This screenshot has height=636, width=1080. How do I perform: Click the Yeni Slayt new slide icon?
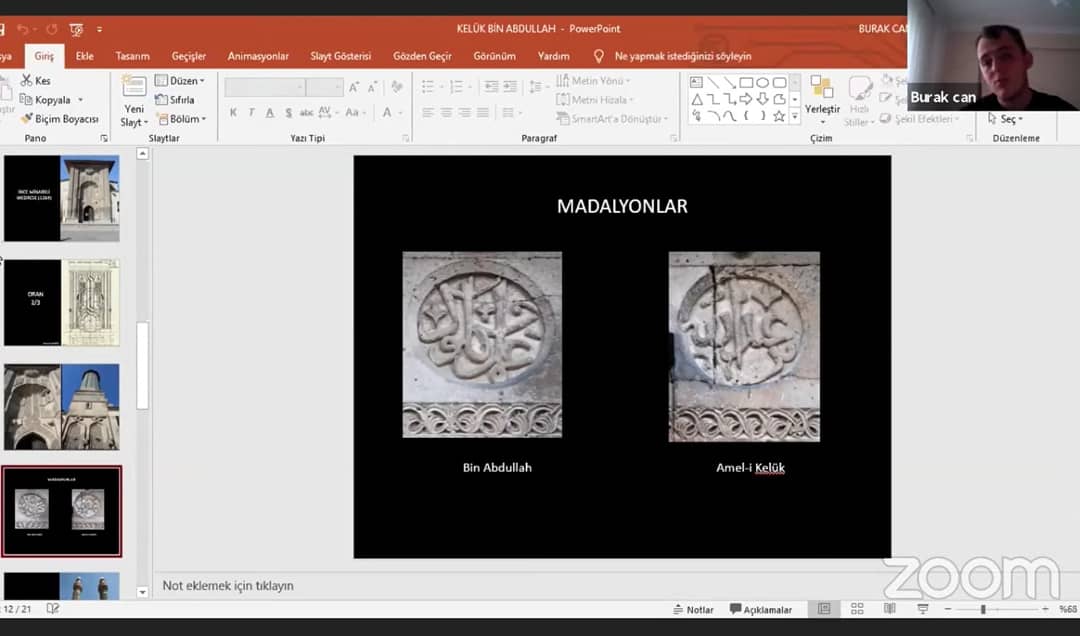pyautogui.click(x=134, y=87)
